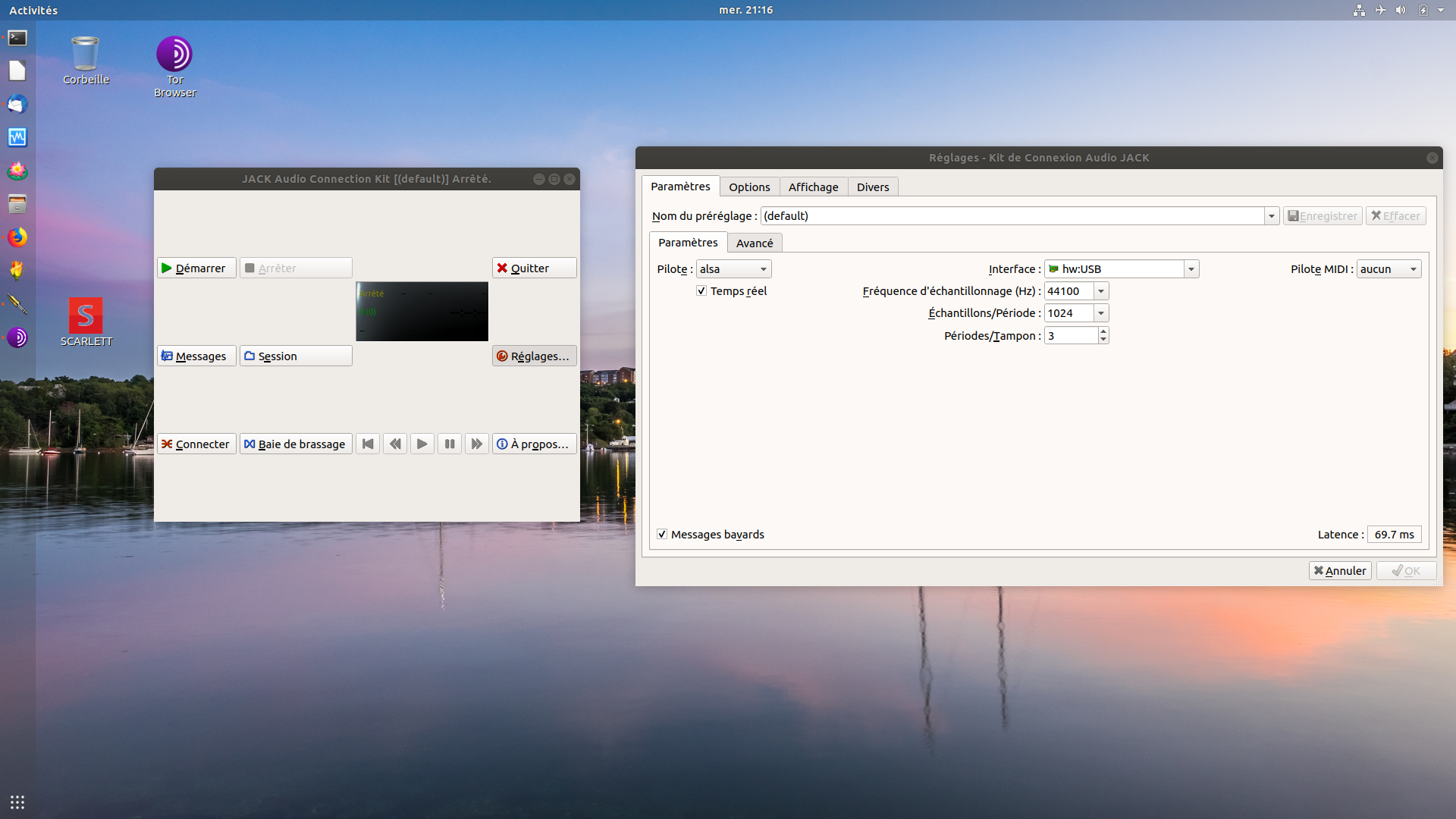Click the fast-forward transport icon
Viewport: 1456px width, 819px height.
476,444
